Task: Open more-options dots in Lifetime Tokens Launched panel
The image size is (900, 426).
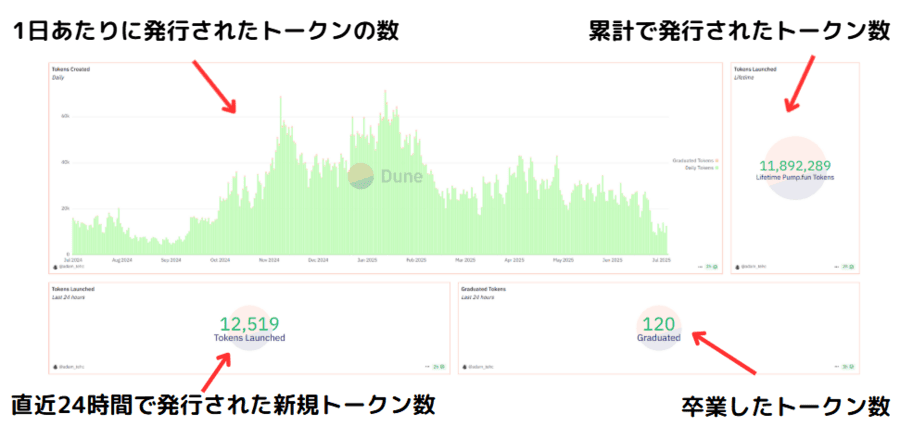Action: (x=836, y=267)
